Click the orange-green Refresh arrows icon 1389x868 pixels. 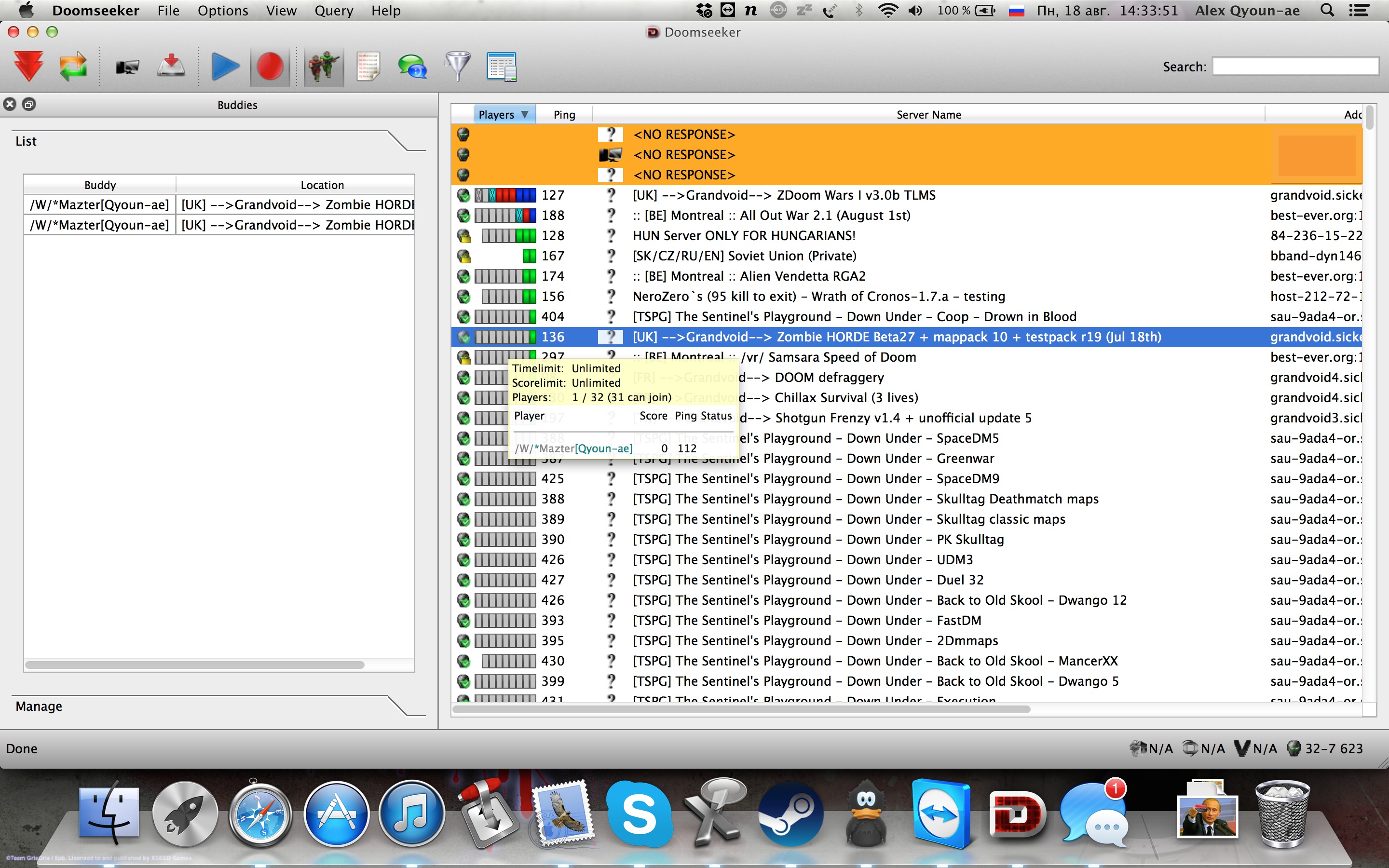[73, 67]
